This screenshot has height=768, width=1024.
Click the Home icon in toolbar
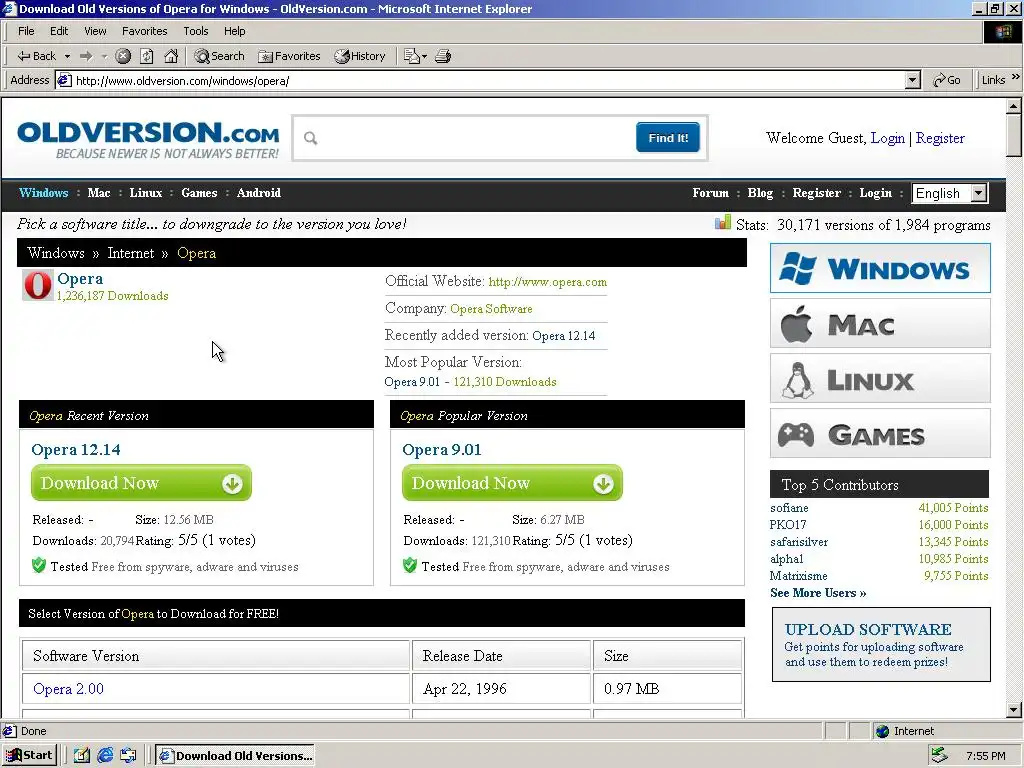[x=171, y=56]
